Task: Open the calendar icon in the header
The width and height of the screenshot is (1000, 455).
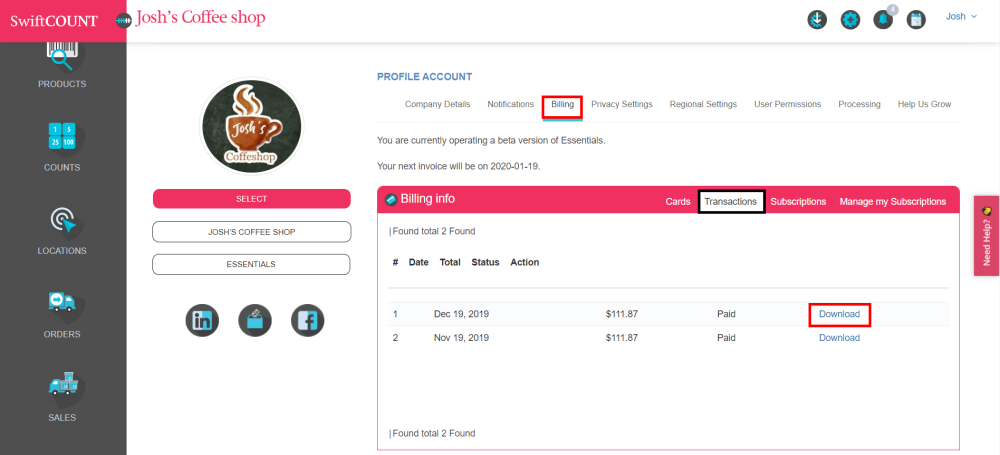Action: pos(916,19)
